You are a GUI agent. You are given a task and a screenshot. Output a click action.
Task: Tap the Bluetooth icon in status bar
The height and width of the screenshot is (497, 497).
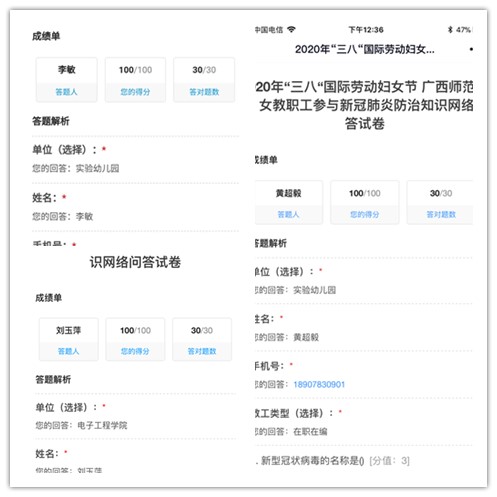[450, 30]
